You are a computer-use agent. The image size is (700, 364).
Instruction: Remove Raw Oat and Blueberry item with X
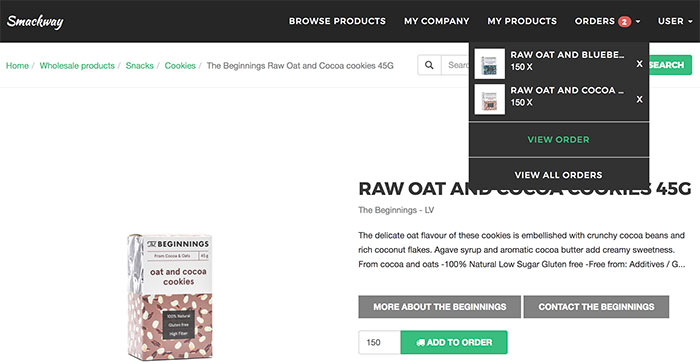[x=639, y=64]
